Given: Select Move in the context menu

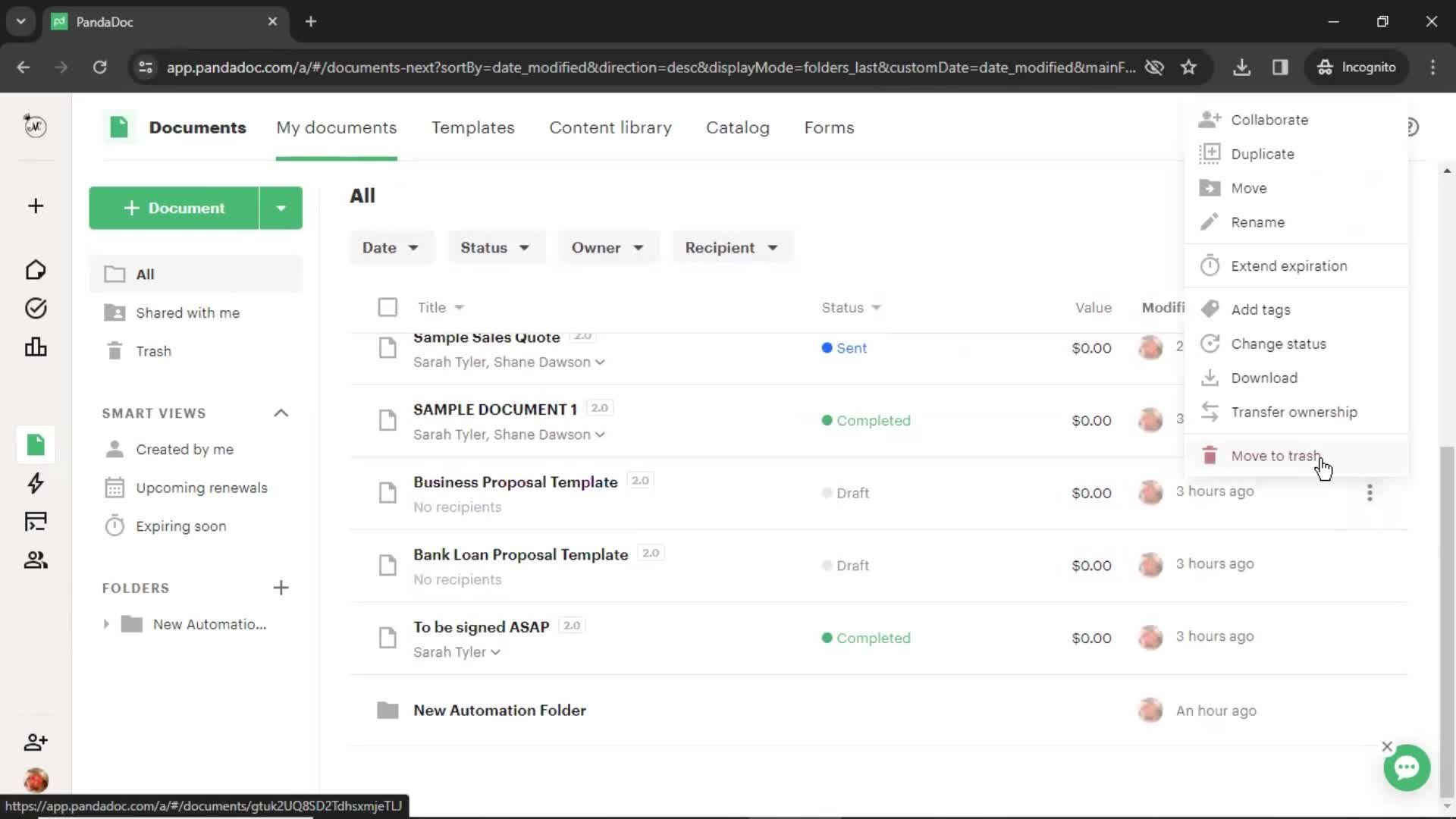Looking at the screenshot, I should tap(1296, 188).
